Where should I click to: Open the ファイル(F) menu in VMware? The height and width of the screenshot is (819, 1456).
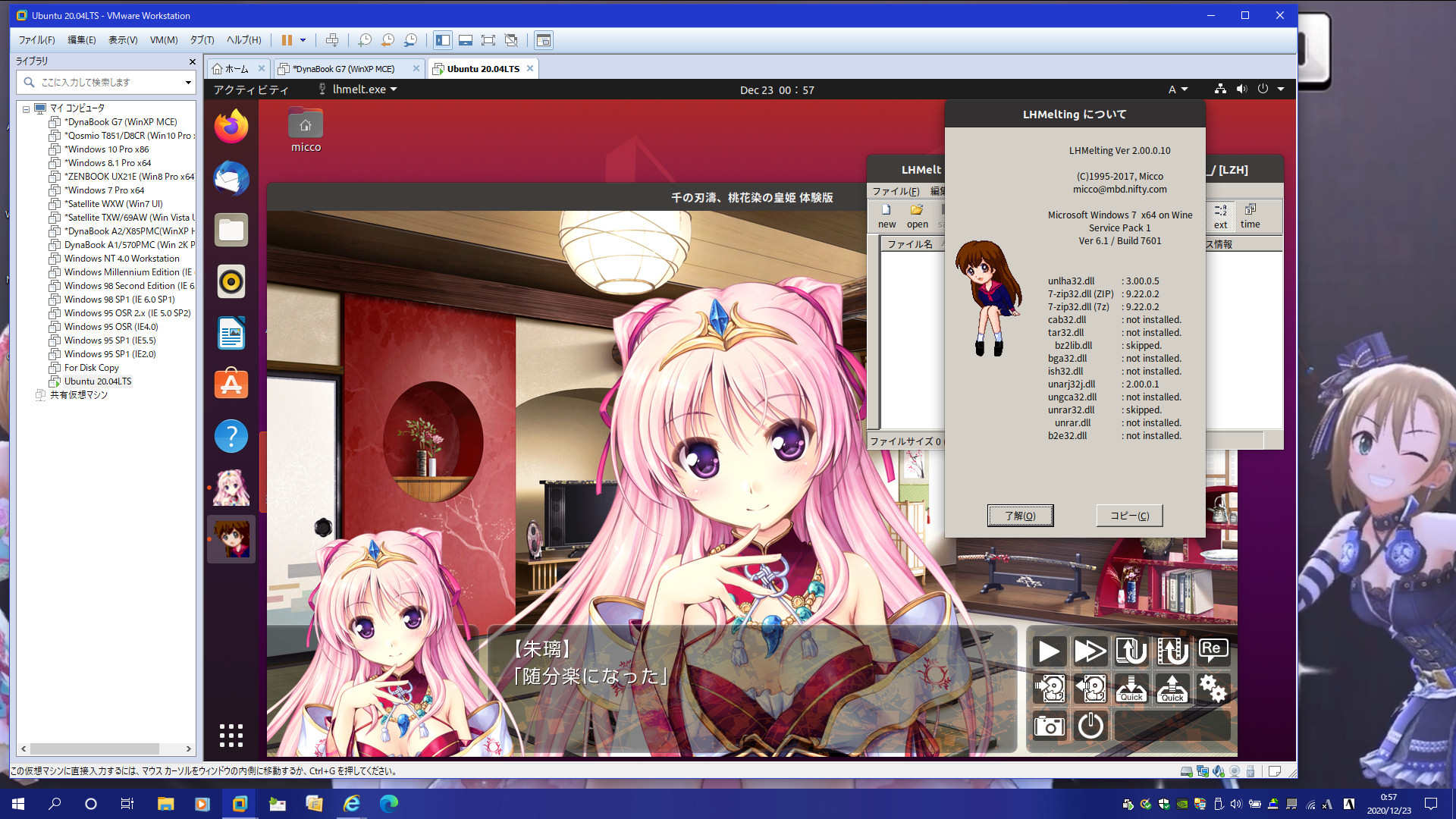[x=37, y=40]
